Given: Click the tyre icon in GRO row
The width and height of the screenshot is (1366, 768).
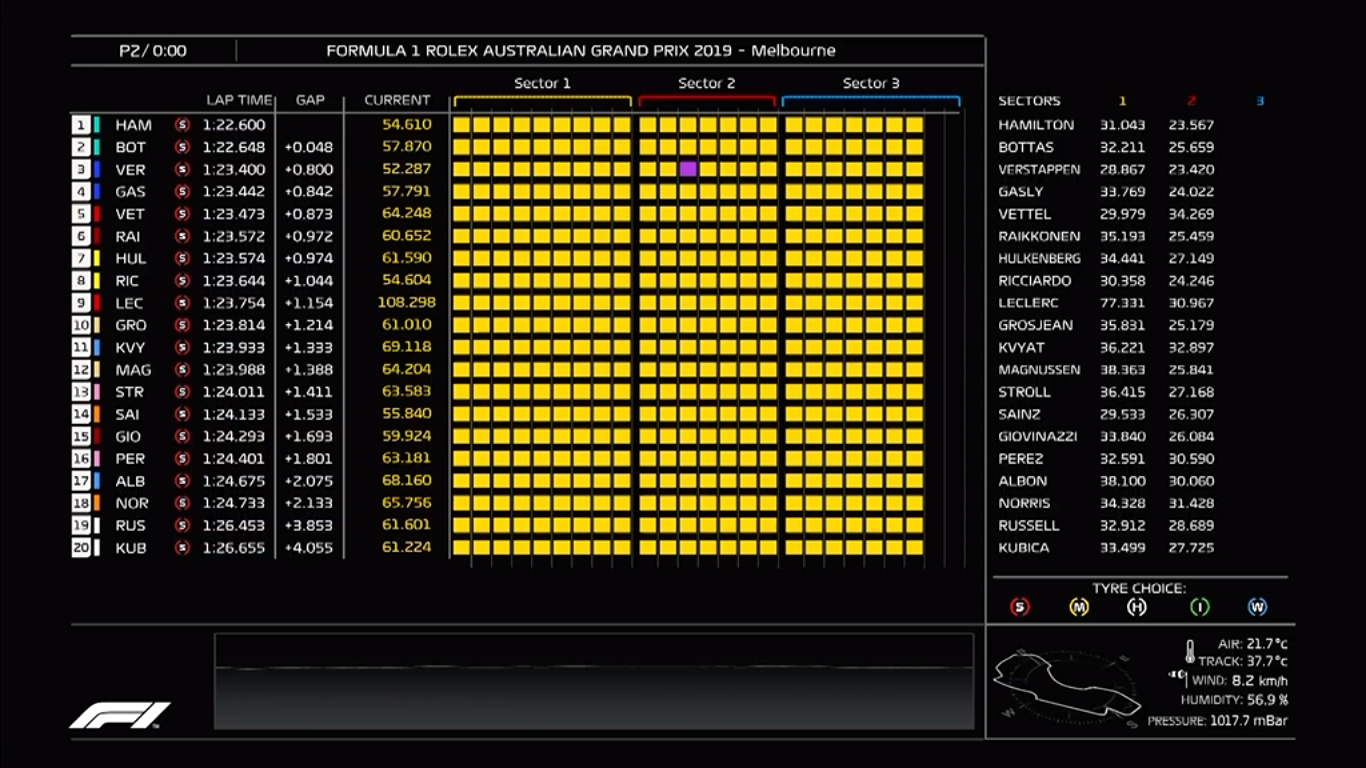Looking at the screenshot, I should (182, 325).
